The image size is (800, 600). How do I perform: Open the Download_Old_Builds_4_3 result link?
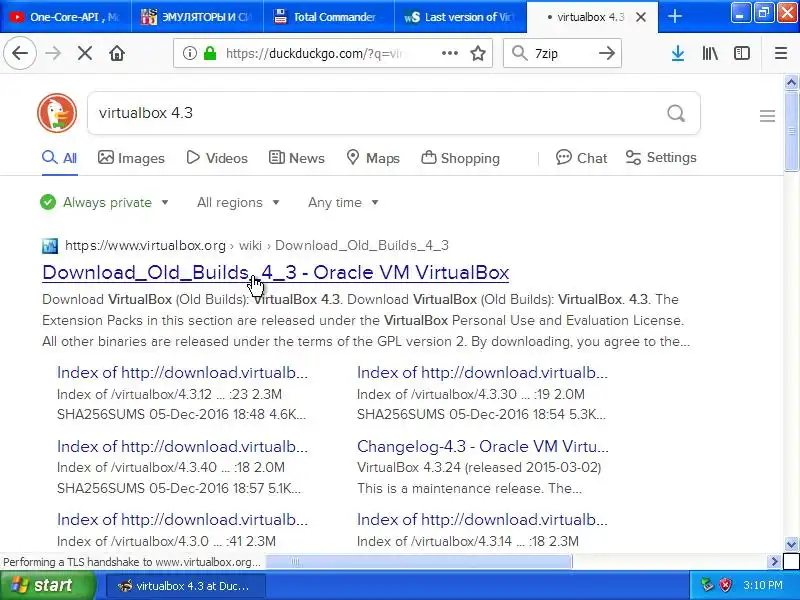276,272
